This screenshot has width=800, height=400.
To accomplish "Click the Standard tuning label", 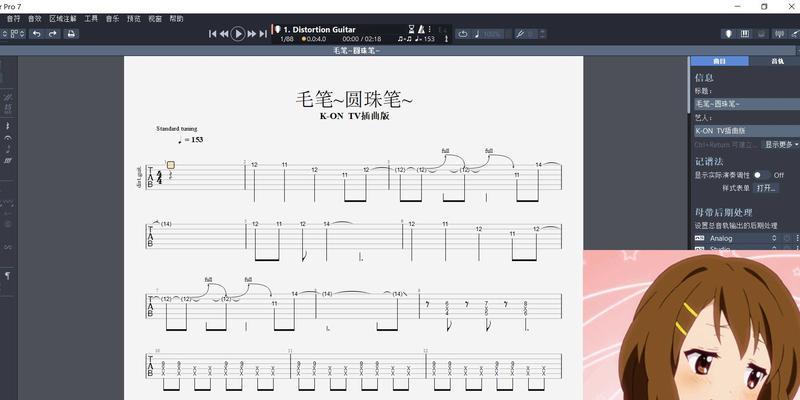I will pyautogui.click(x=177, y=129).
